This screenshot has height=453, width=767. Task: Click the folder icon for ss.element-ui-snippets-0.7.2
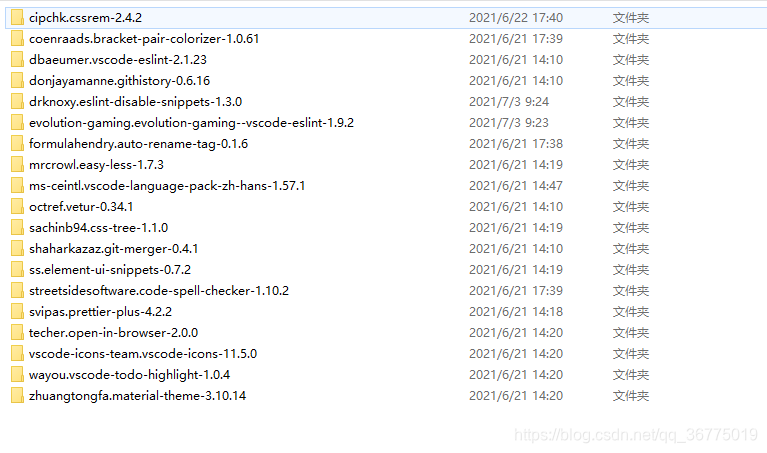17,270
